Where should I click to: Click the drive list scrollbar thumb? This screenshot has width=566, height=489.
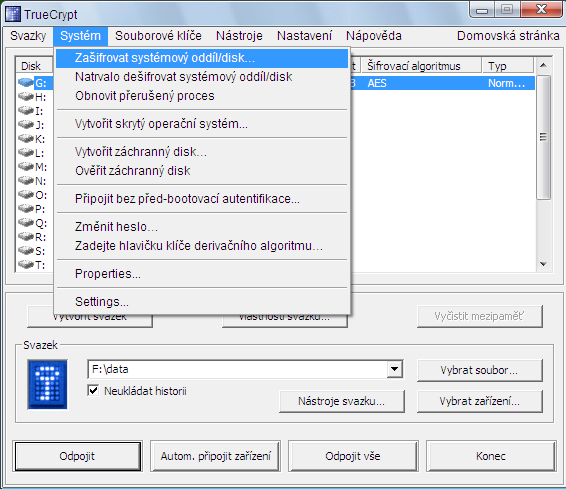pos(543,137)
